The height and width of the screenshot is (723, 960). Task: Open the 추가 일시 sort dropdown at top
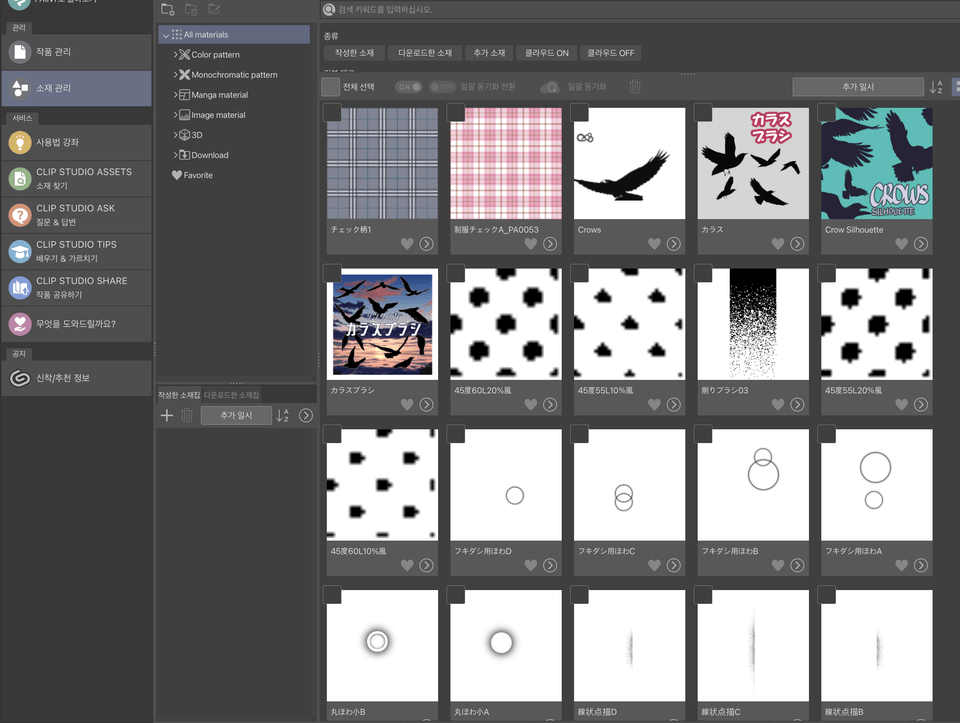click(x=858, y=87)
